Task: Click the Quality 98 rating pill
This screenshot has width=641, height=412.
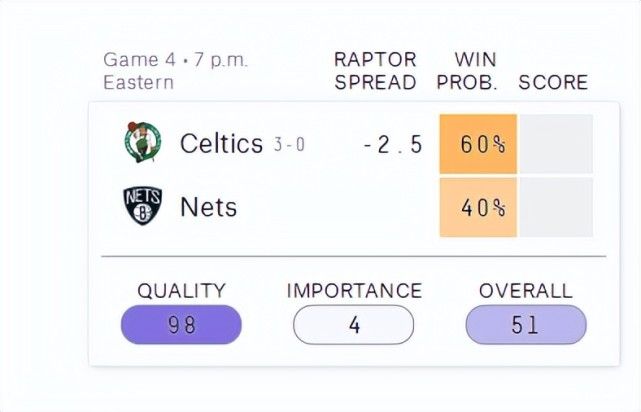Action: tap(181, 325)
